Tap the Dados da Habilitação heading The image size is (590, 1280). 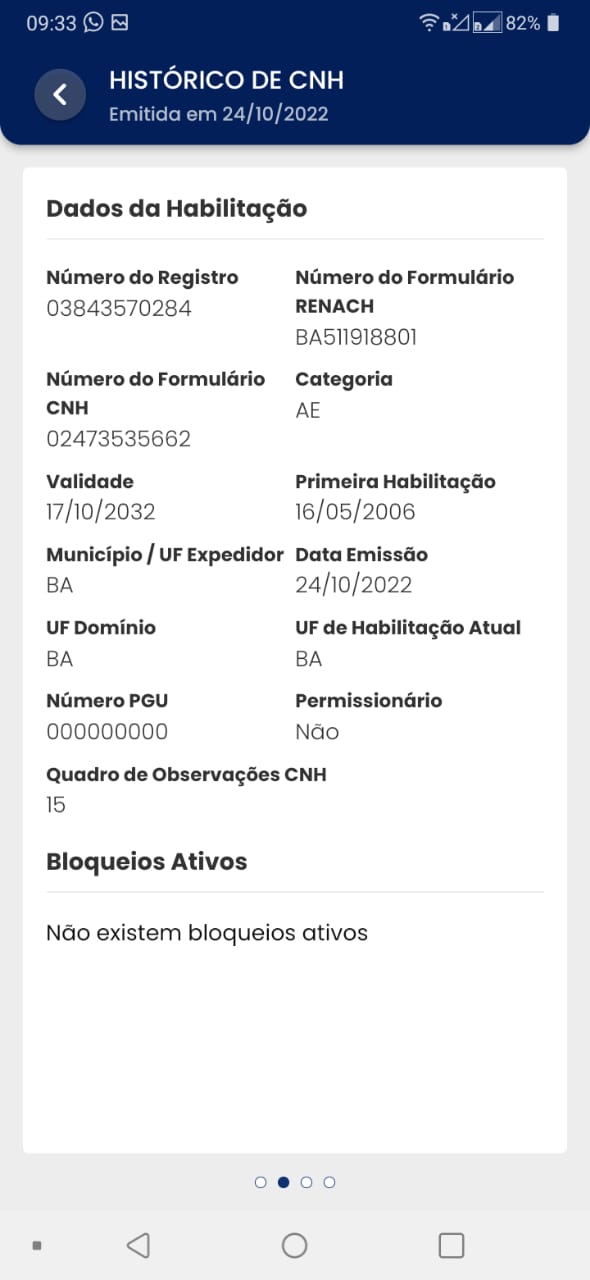tap(176, 208)
